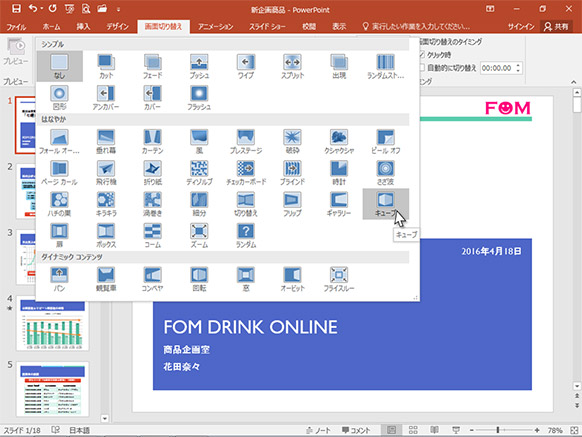Select the 観覧車 transition
582x437 pixels.
(x=106, y=279)
